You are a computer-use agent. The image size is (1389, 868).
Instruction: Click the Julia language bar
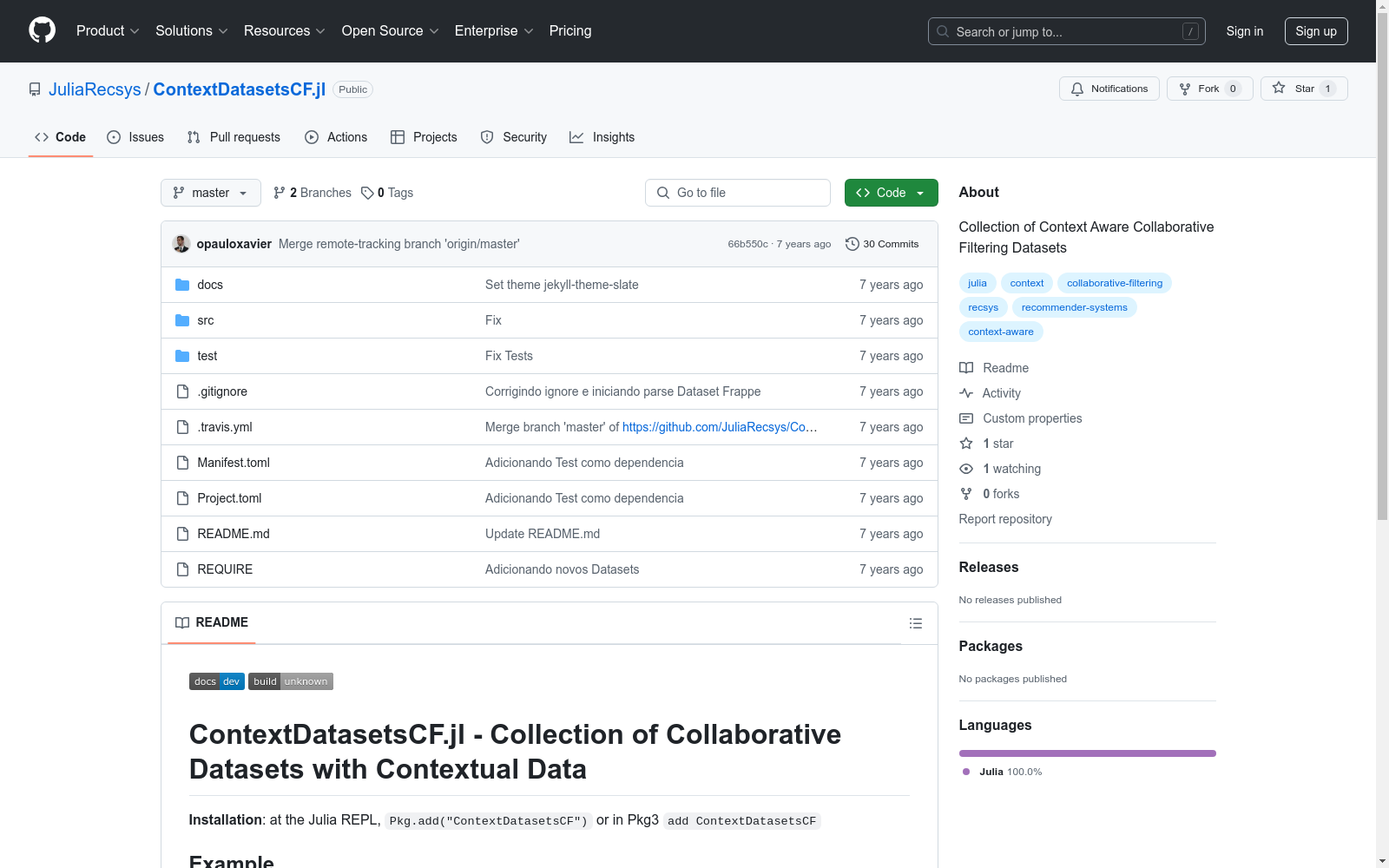(1087, 753)
